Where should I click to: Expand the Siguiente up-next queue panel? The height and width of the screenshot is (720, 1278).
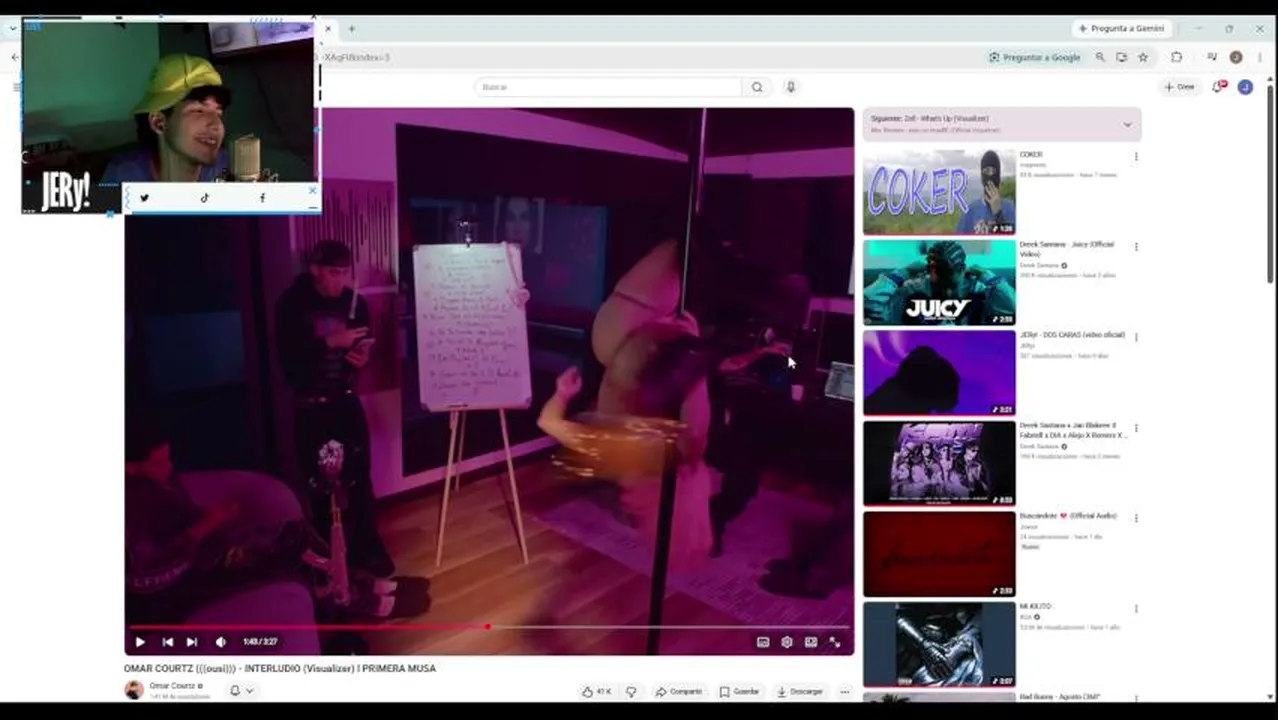click(1127, 124)
